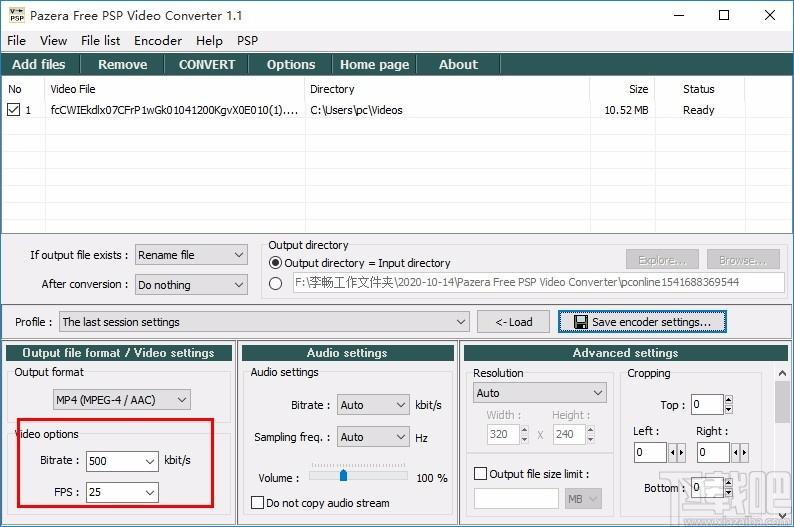
Task: Open the Sampling freq. Auto dropdown
Action: click(x=373, y=437)
